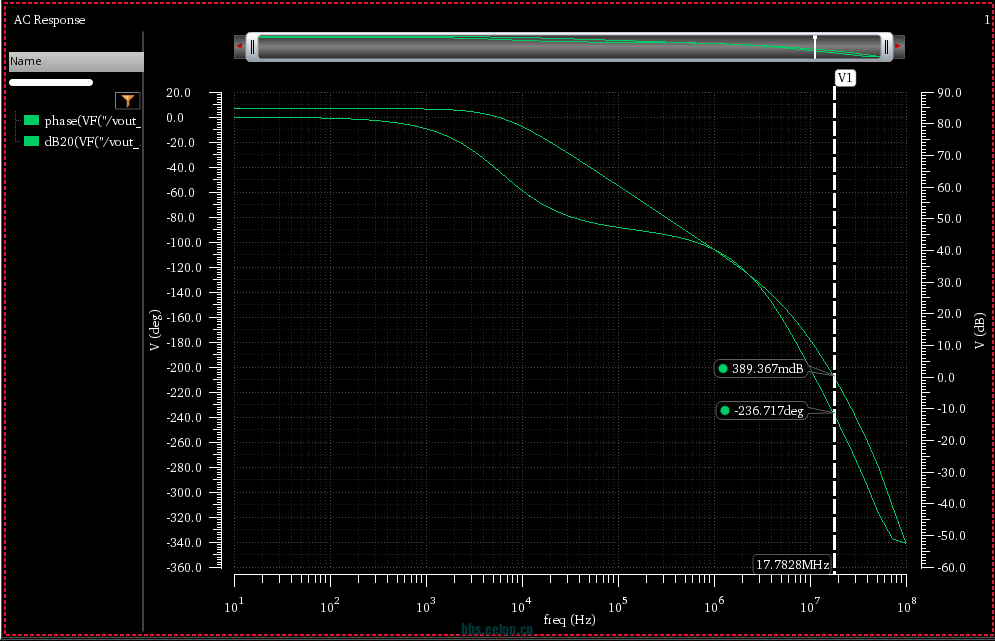Click the Name column header
Image resolution: width=995 pixels, height=641 pixels.
(x=76, y=62)
